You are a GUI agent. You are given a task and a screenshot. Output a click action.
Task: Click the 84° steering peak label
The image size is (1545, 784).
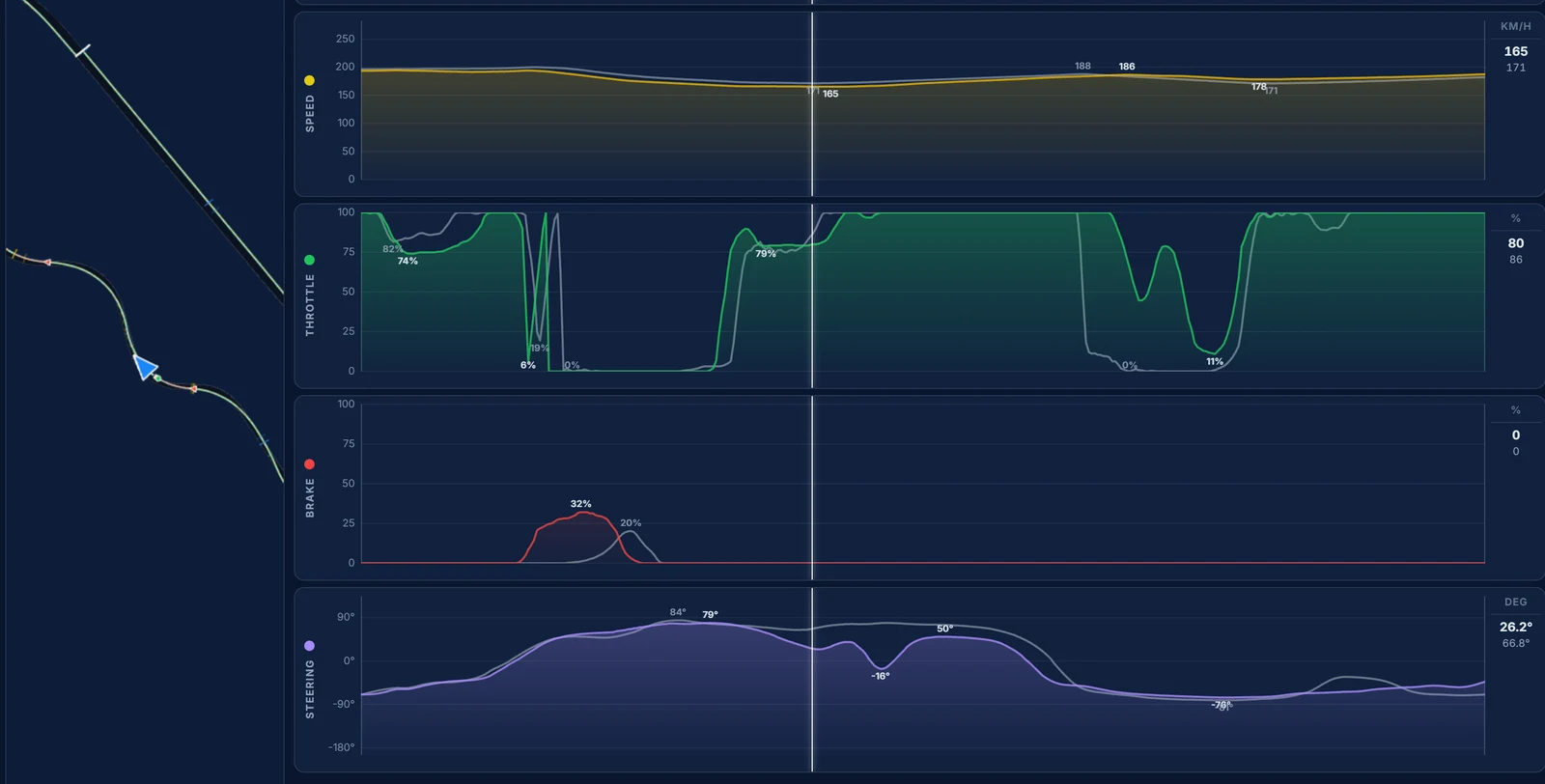678,612
